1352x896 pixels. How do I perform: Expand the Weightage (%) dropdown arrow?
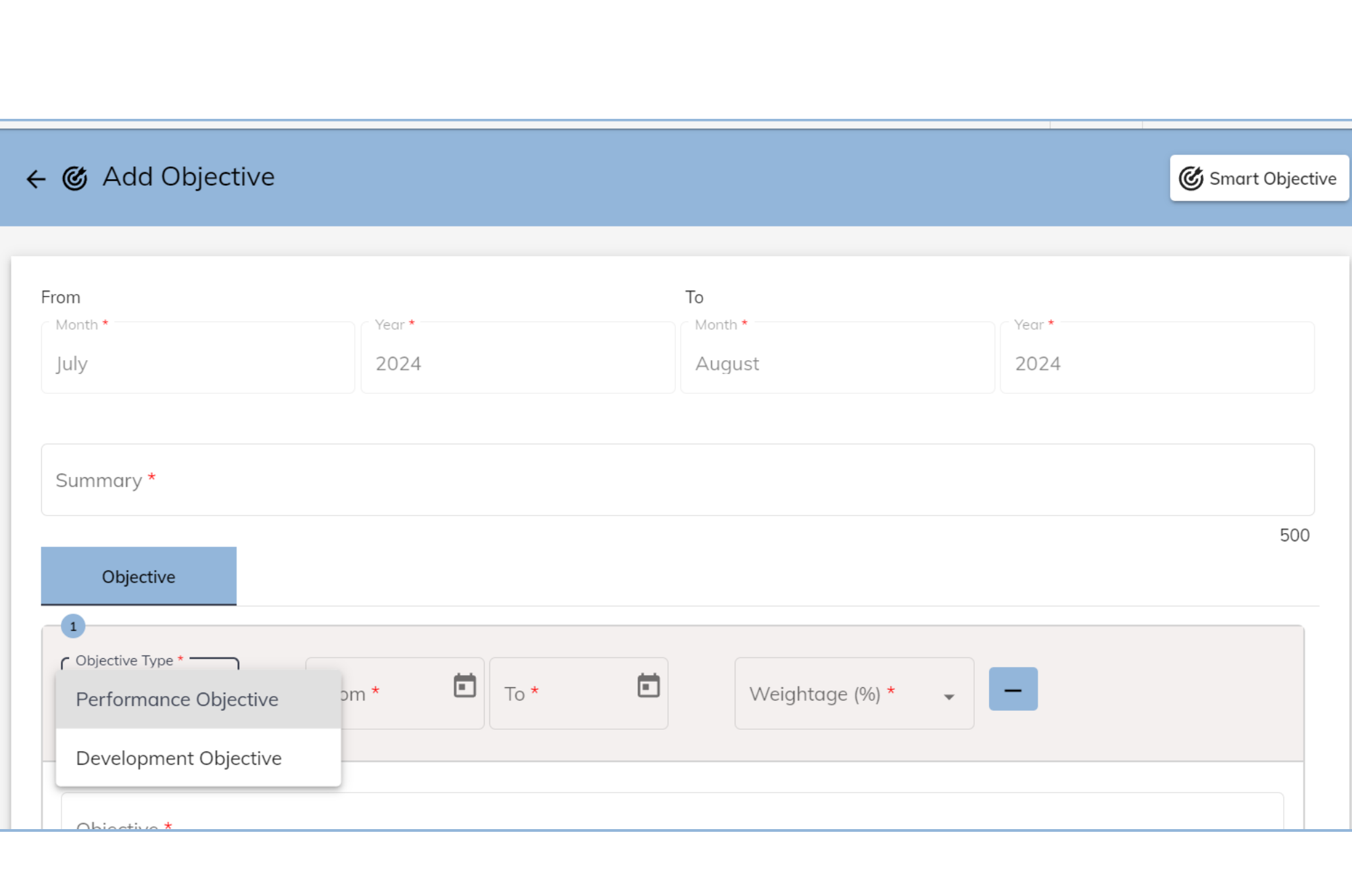coord(949,697)
